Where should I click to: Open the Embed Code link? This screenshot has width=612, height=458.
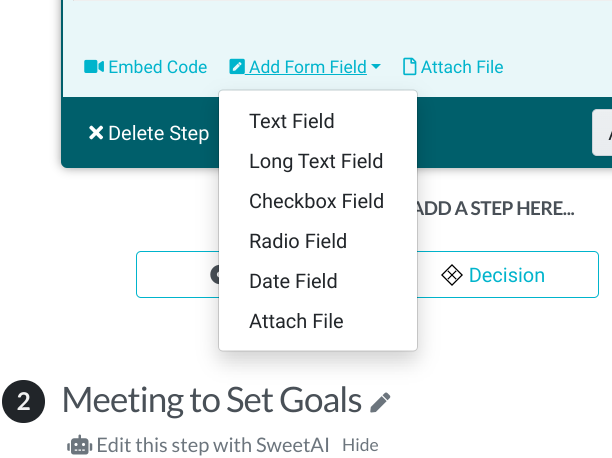157,67
